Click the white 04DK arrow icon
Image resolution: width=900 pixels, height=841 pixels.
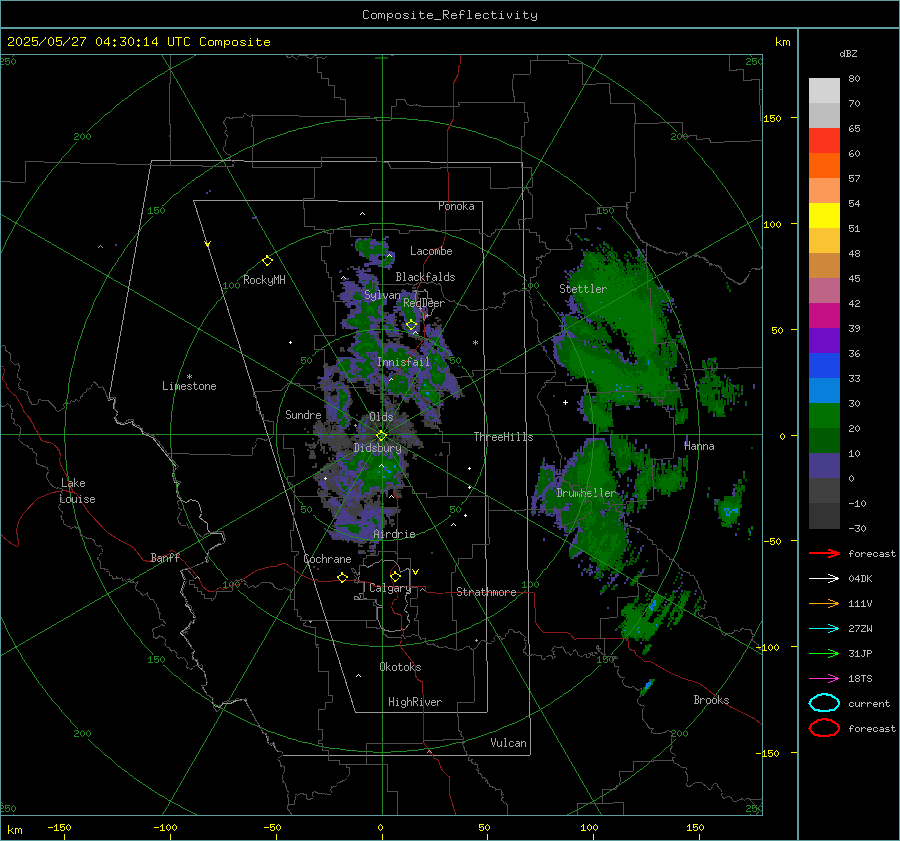point(824,579)
